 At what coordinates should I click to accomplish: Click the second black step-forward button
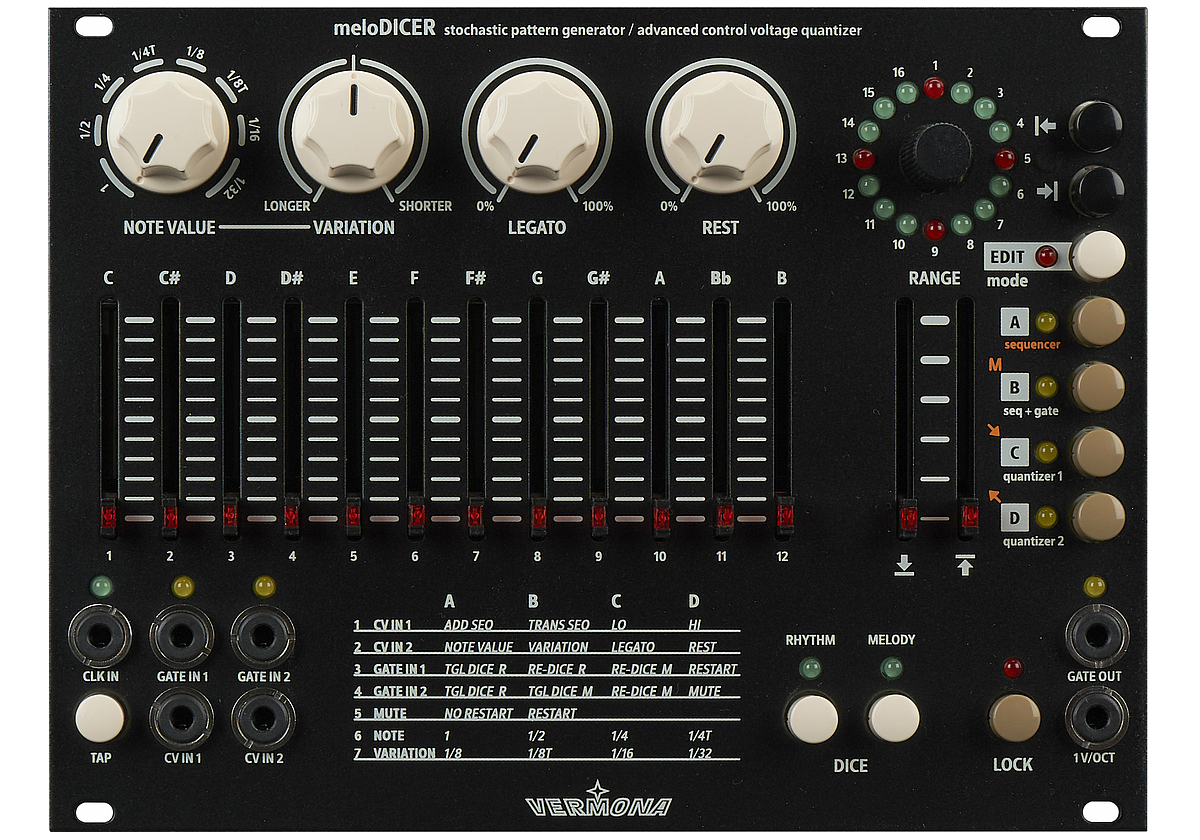coord(1097,190)
